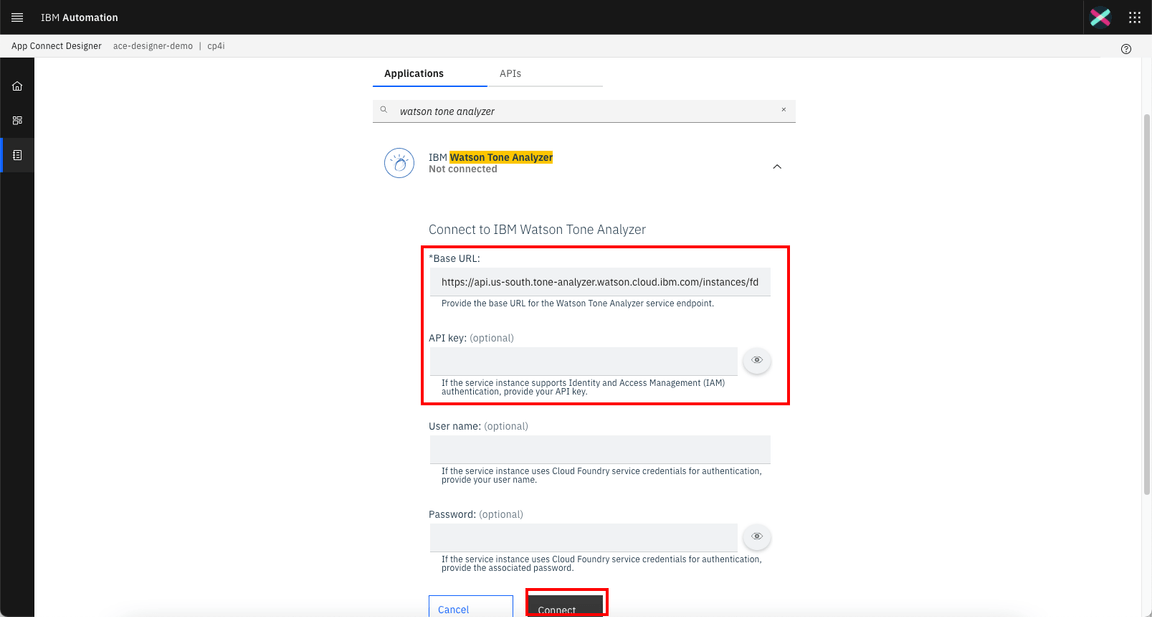This screenshot has height=617, width=1152.
Task: Focus the catalog search field
Action: pos(584,112)
